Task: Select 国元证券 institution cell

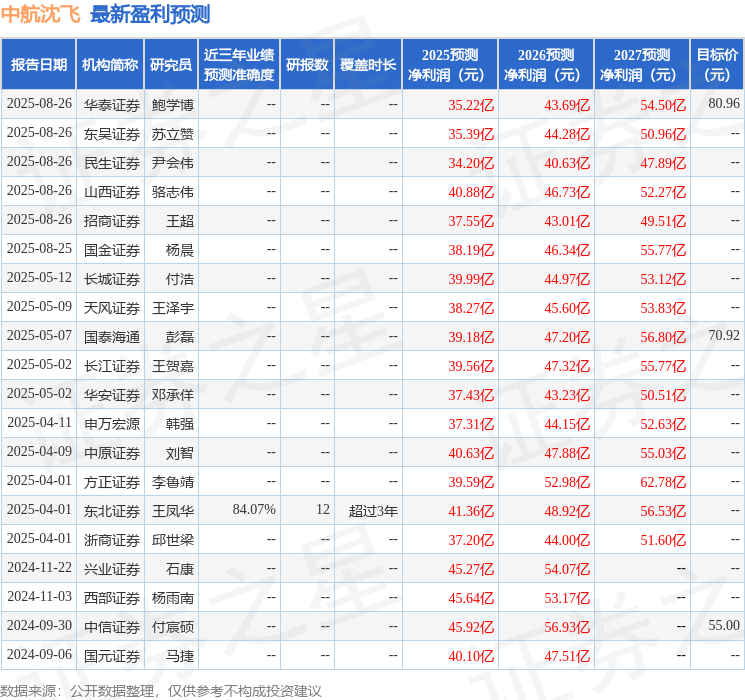Action: [x=112, y=656]
